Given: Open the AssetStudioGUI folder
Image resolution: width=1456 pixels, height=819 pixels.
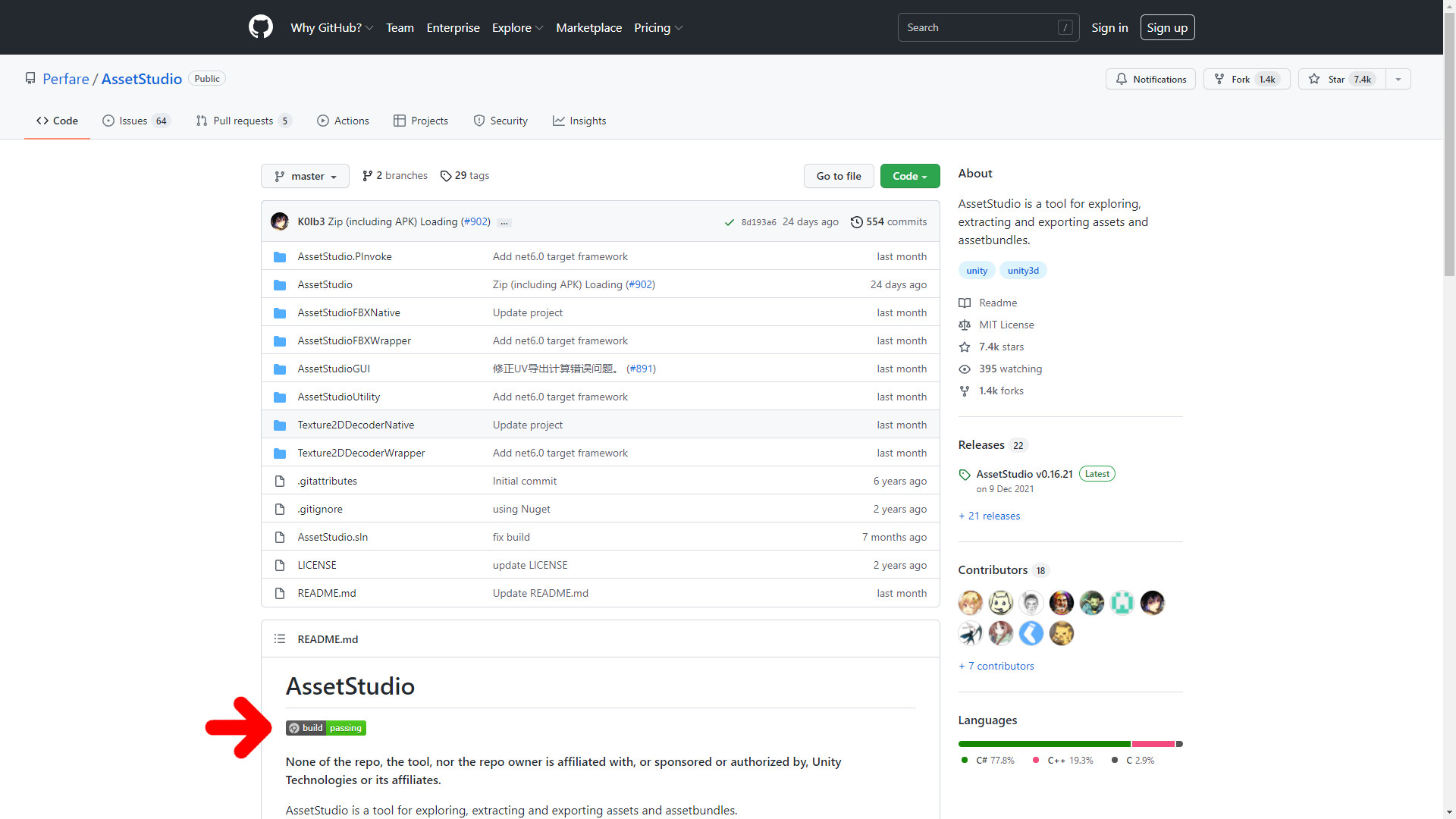Looking at the screenshot, I should [x=334, y=369].
